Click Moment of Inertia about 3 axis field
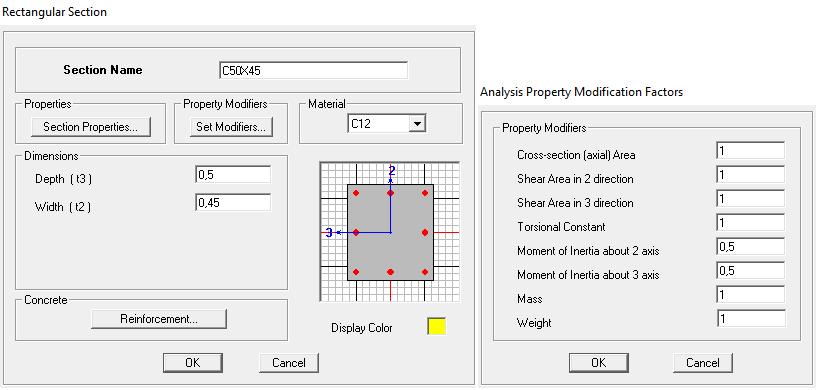 [750, 271]
